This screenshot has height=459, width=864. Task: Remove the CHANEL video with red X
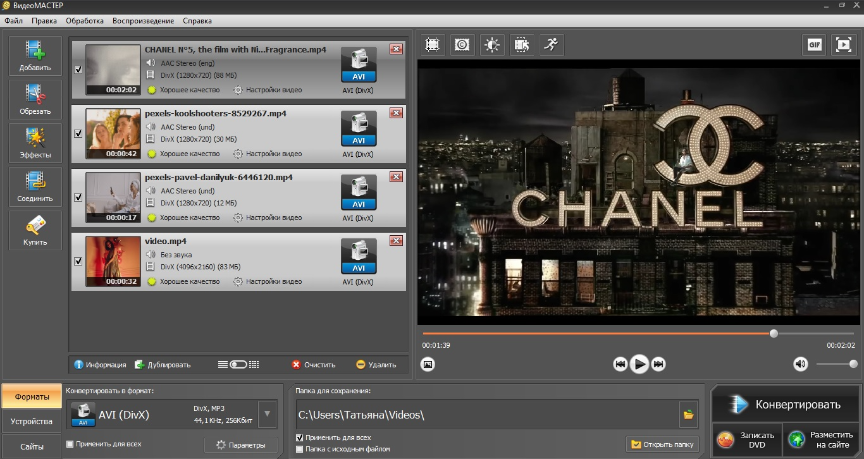coord(396,49)
